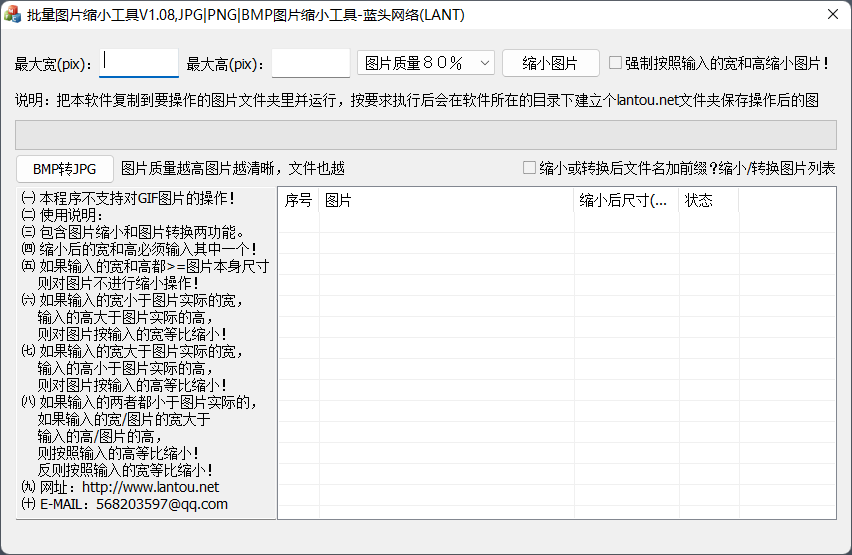Enable 强制按照输入的宽和高缩小图片 checkbox
Viewport: 852px width, 555px height.
point(615,63)
